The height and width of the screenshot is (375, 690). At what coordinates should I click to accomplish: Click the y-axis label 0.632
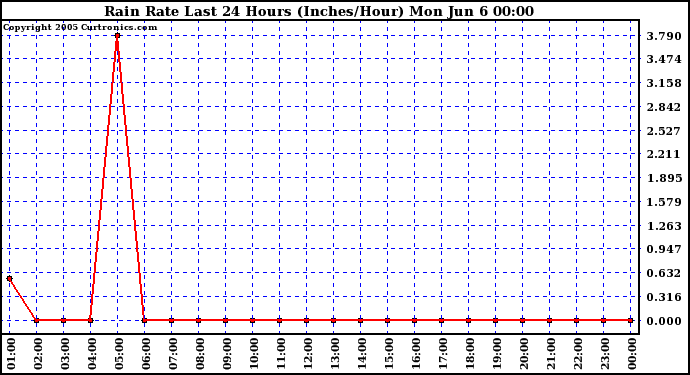coord(664,273)
